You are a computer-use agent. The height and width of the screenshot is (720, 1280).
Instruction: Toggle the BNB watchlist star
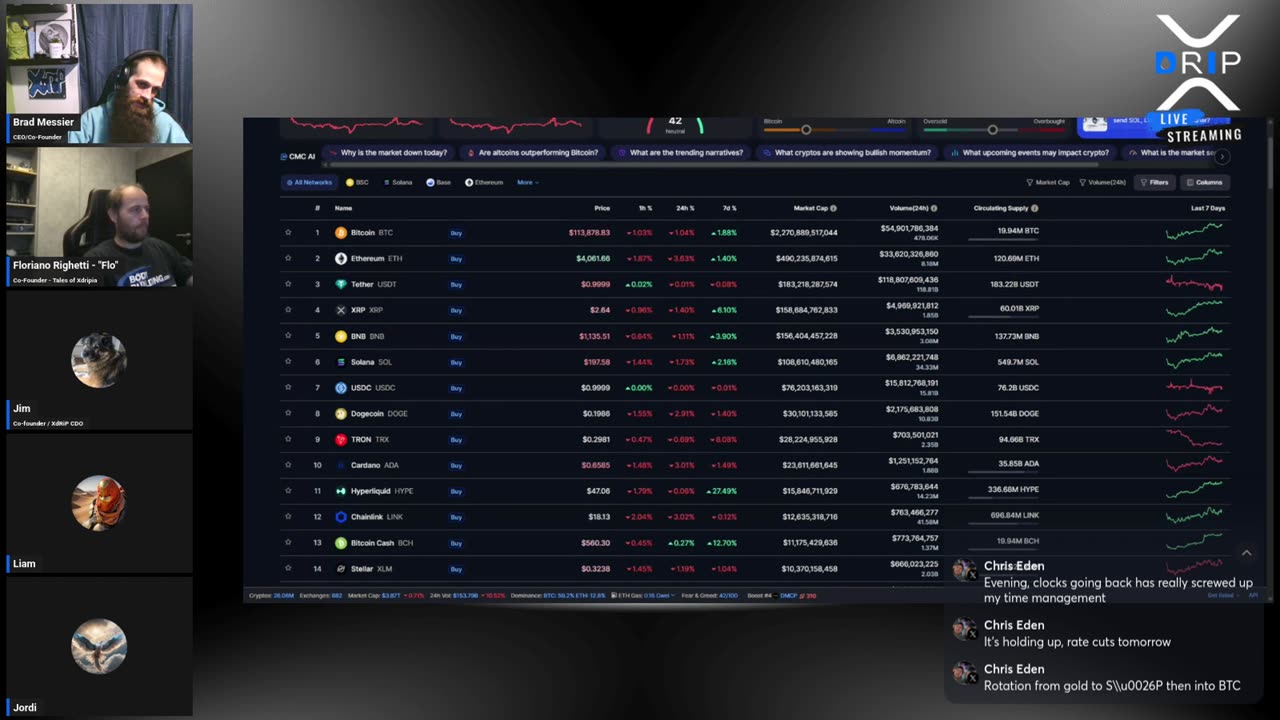tap(288, 336)
